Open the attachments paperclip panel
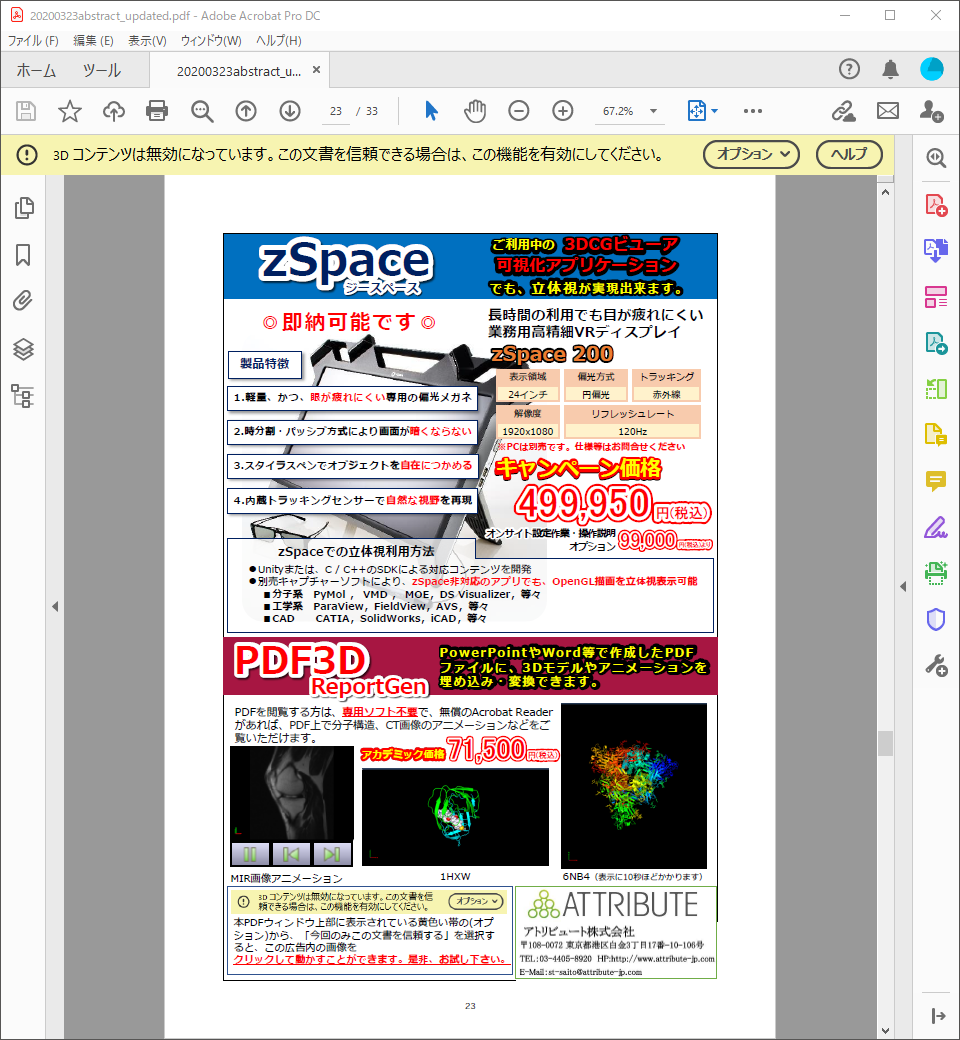Image resolution: width=960 pixels, height=1040 pixels. 23,301
